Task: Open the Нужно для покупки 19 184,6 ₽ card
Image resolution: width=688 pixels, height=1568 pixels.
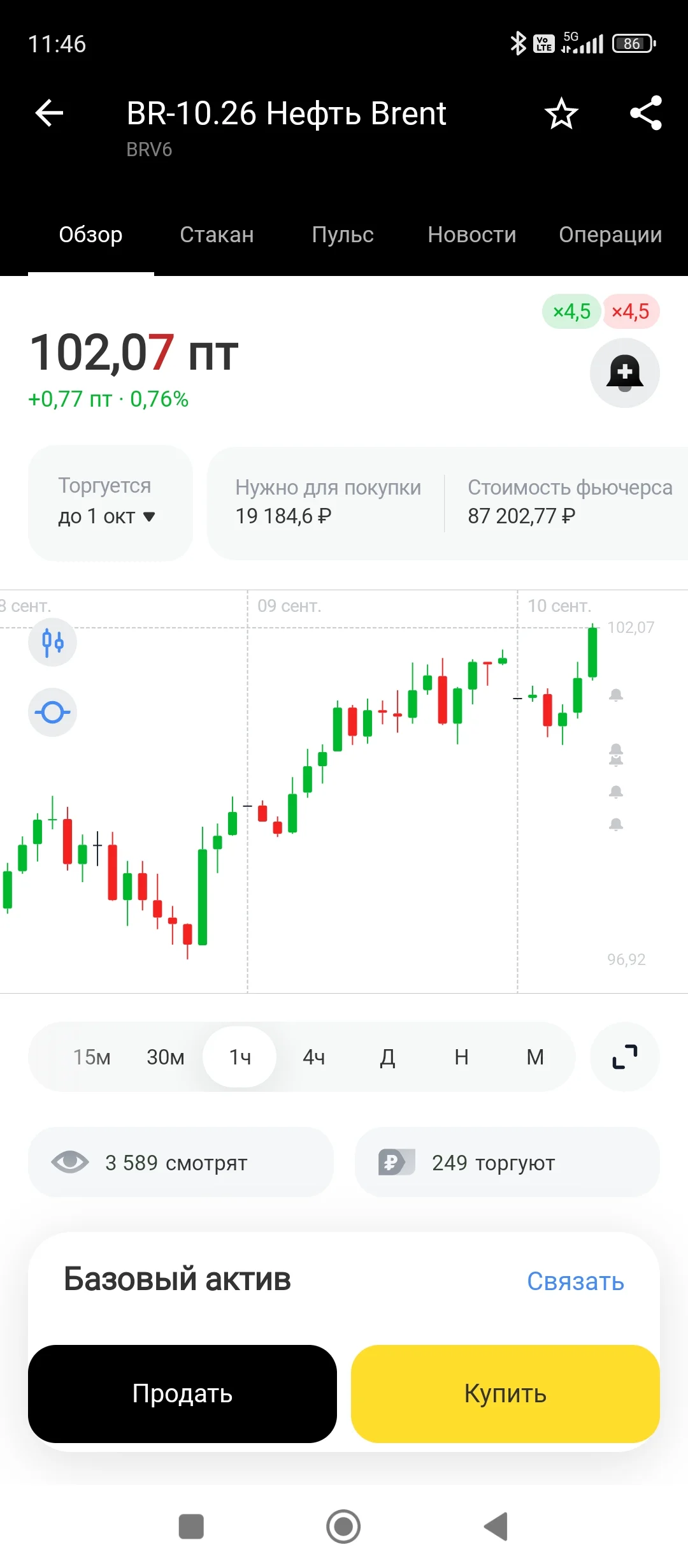Action: click(328, 502)
